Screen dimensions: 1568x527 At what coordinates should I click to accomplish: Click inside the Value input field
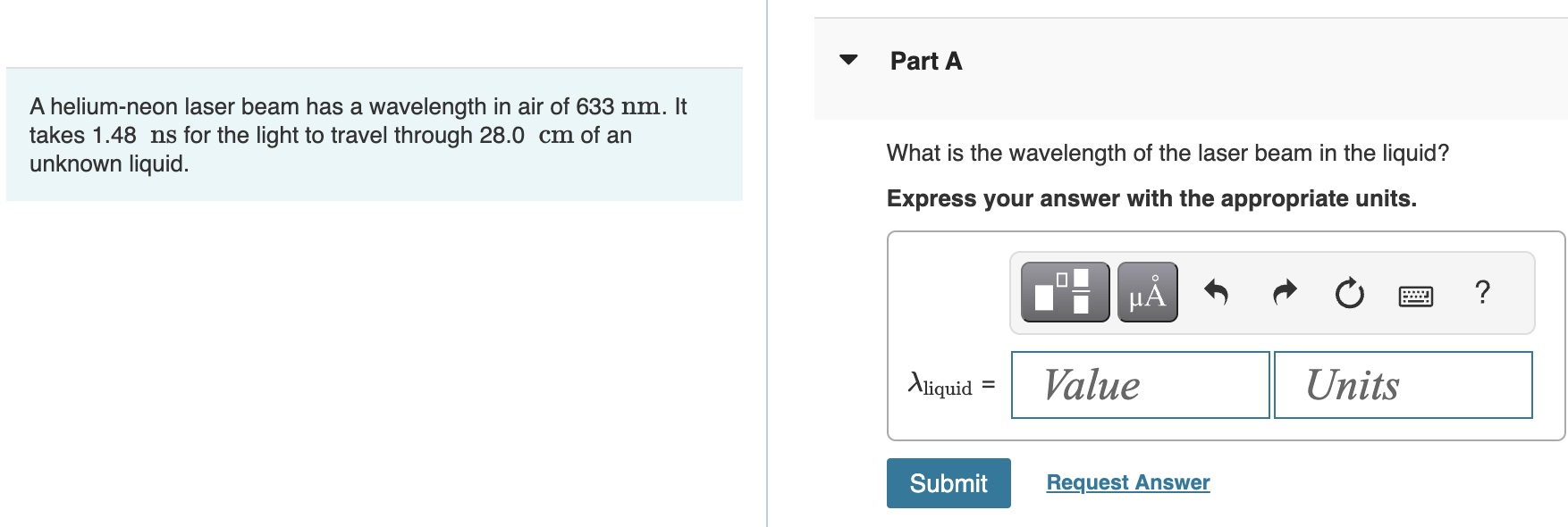(x=1139, y=386)
